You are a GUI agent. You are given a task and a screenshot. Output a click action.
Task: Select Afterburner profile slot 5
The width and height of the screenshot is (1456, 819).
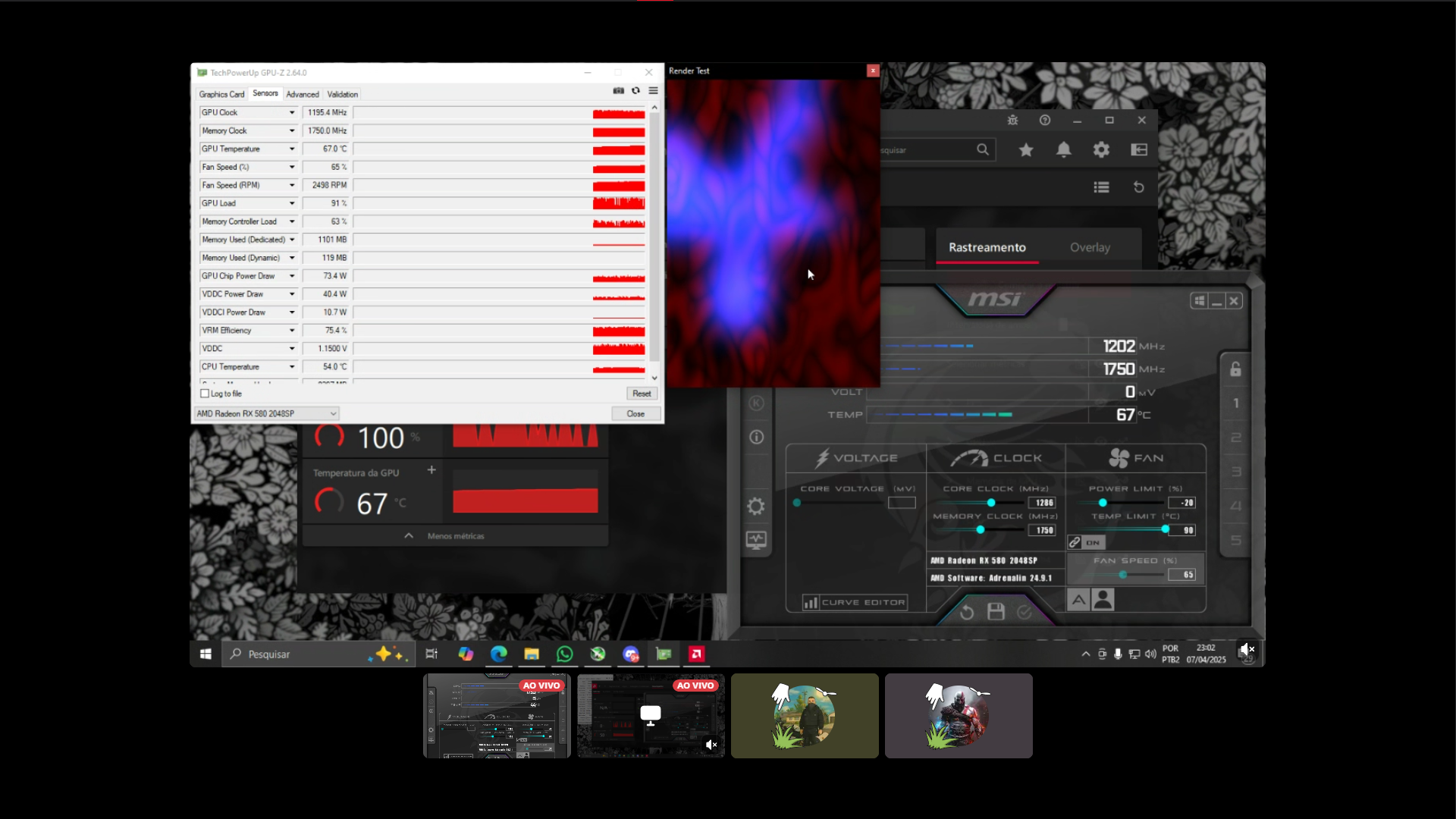(1236, 540)
